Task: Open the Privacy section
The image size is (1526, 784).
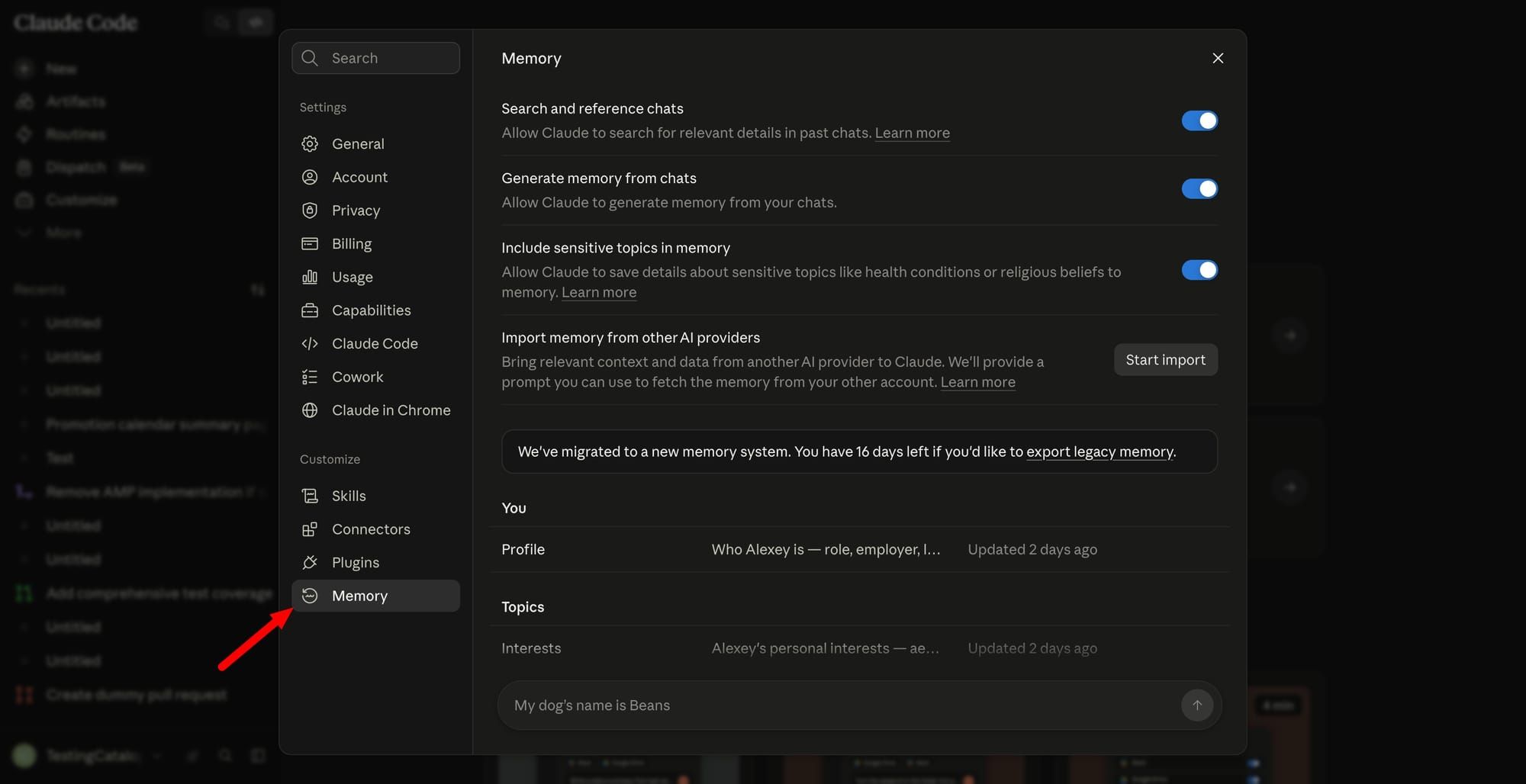Action: (375, 210)
